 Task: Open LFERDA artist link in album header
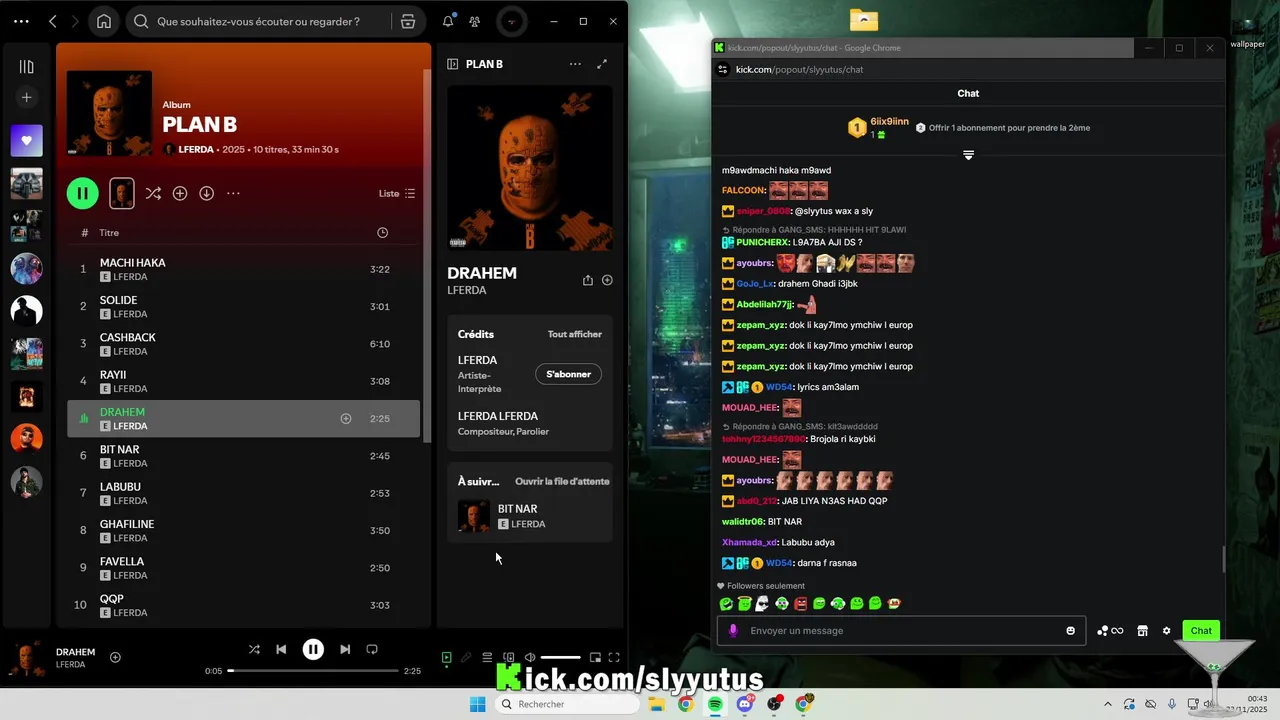[x=196, y=149]
